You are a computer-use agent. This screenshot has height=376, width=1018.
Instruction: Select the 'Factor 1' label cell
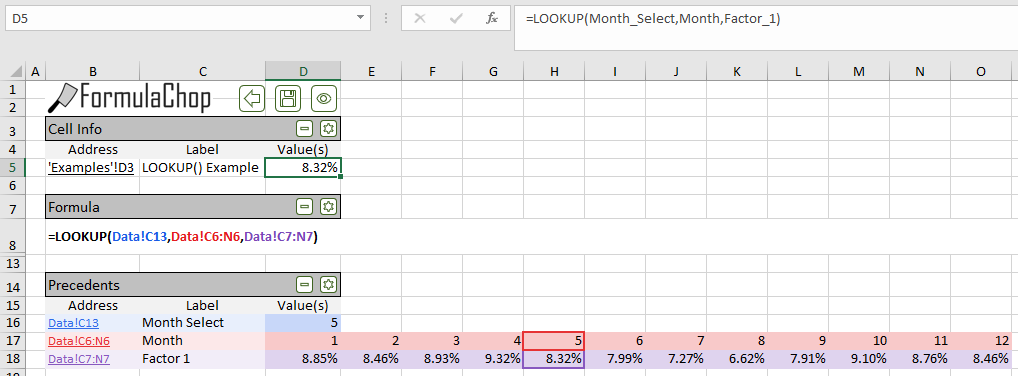203,358
